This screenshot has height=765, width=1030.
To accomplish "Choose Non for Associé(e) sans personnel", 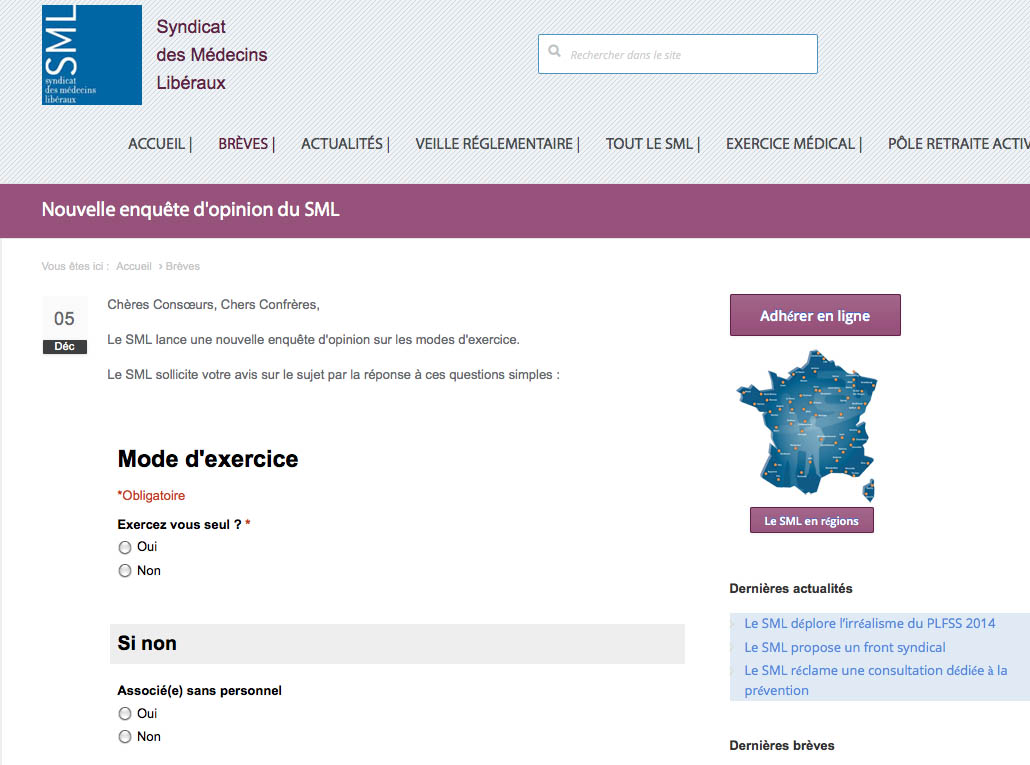I will click(x=125, y=737).
